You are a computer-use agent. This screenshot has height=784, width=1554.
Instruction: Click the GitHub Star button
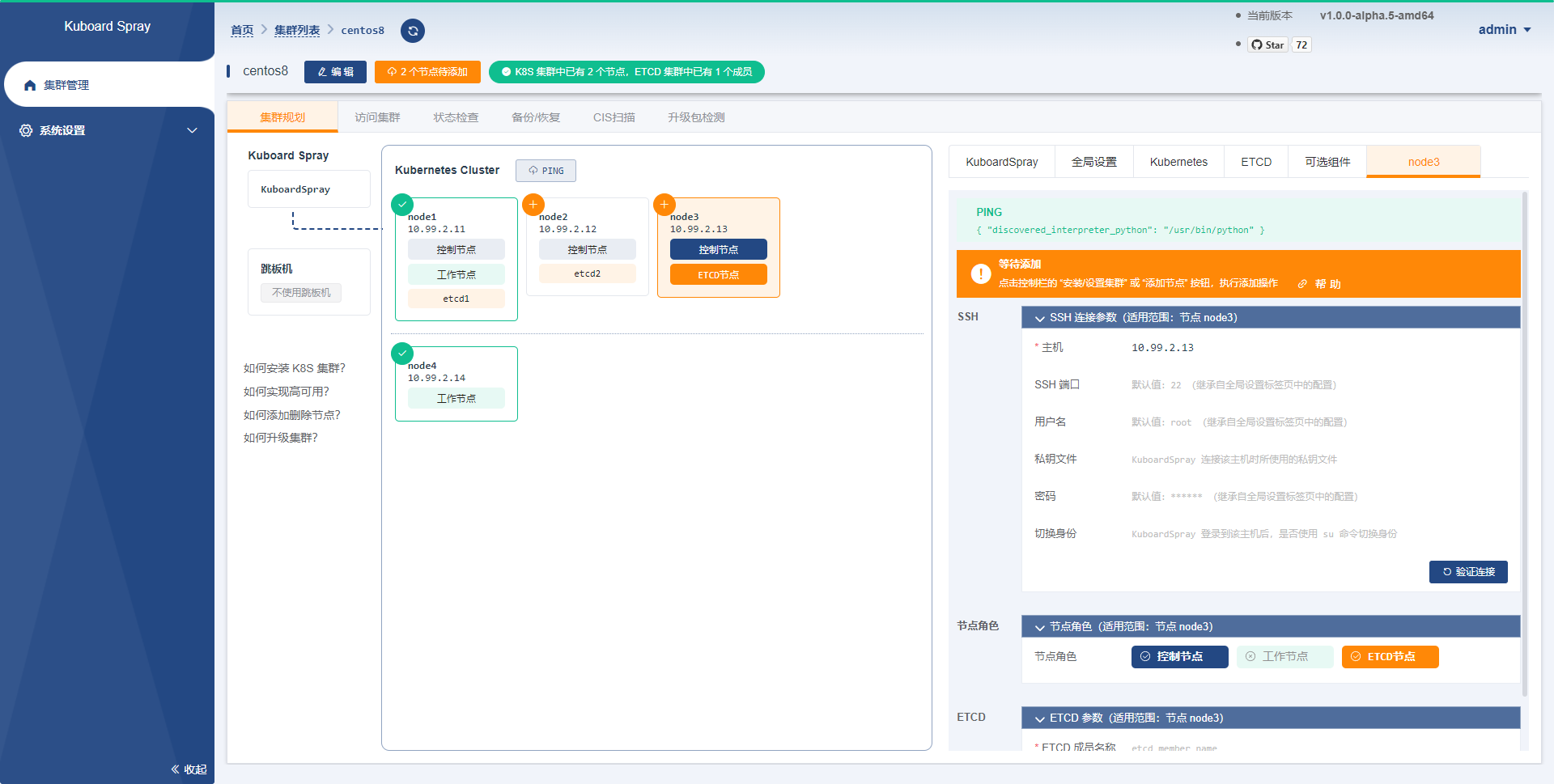click(x=1267, y=44)
